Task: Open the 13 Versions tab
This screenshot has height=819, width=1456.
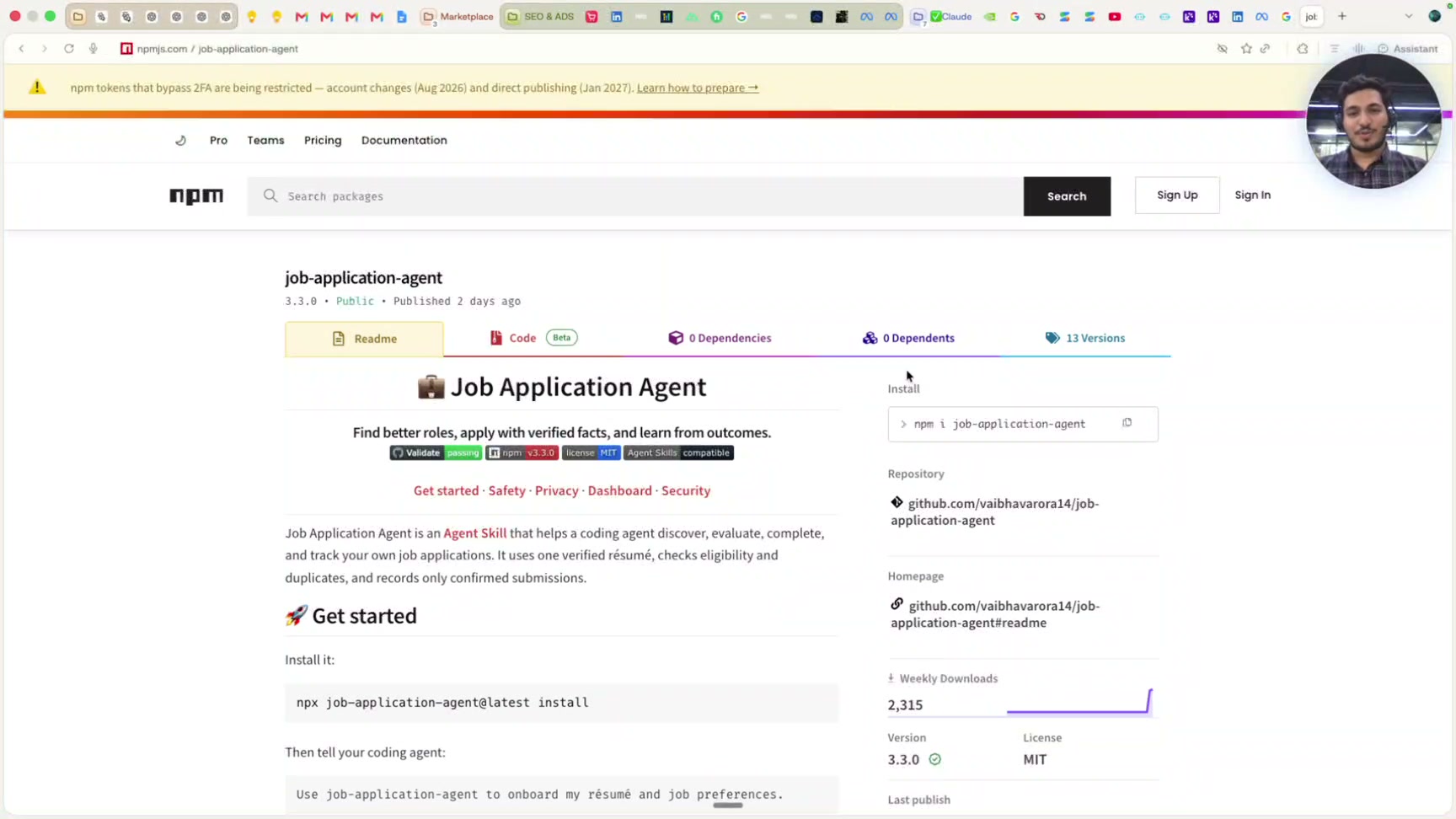Action: [x=1085, y=338]
